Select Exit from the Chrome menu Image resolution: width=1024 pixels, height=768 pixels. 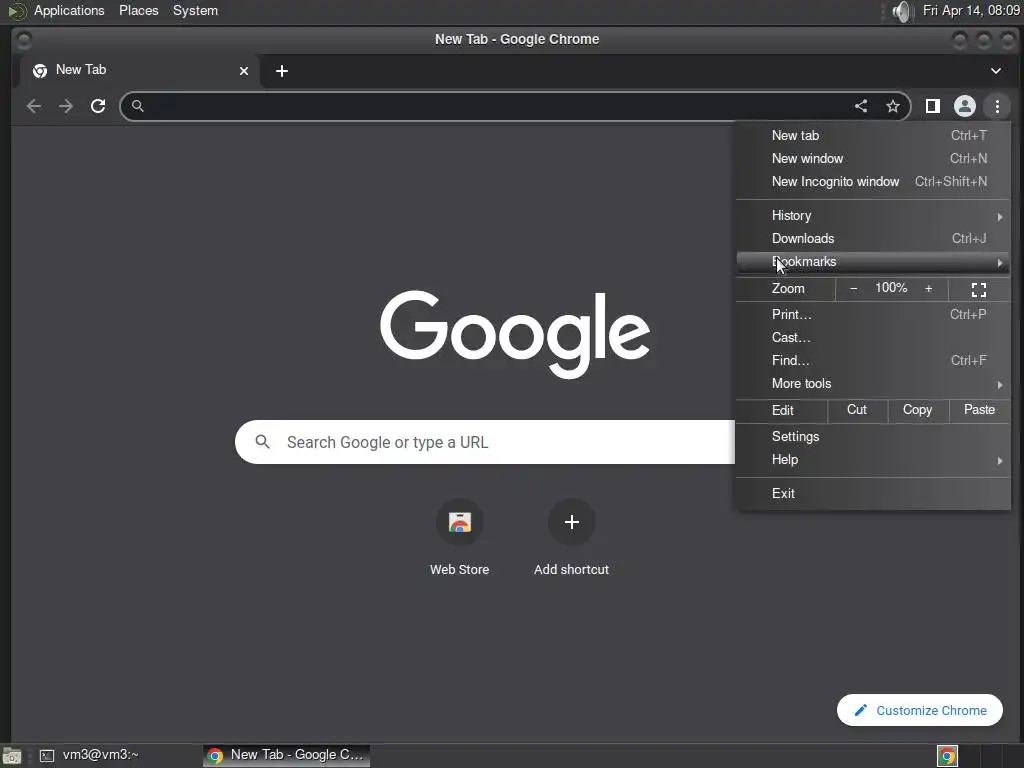click(872, 494)
